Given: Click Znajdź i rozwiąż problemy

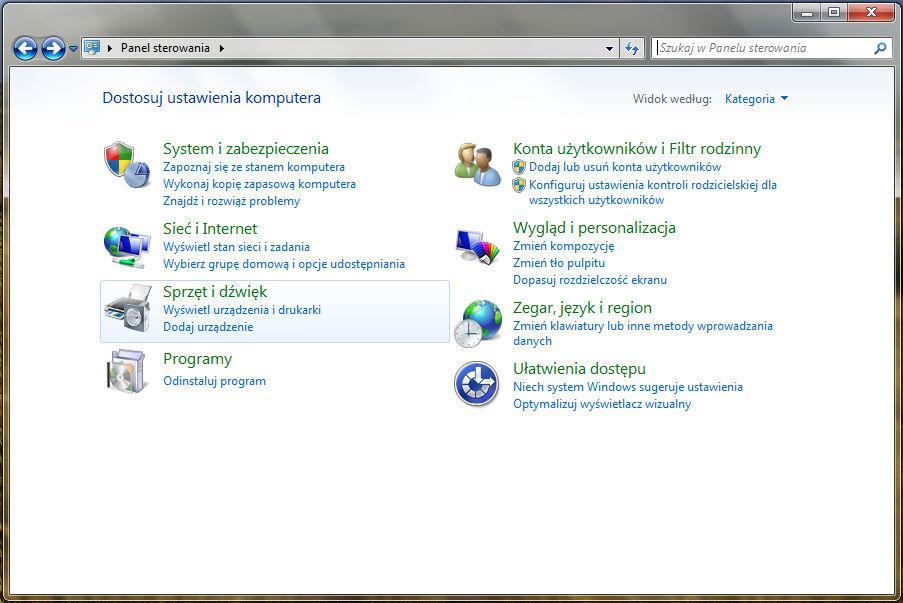Looking at the screenshot, I should pyautogui.click(x=232, y=201).
